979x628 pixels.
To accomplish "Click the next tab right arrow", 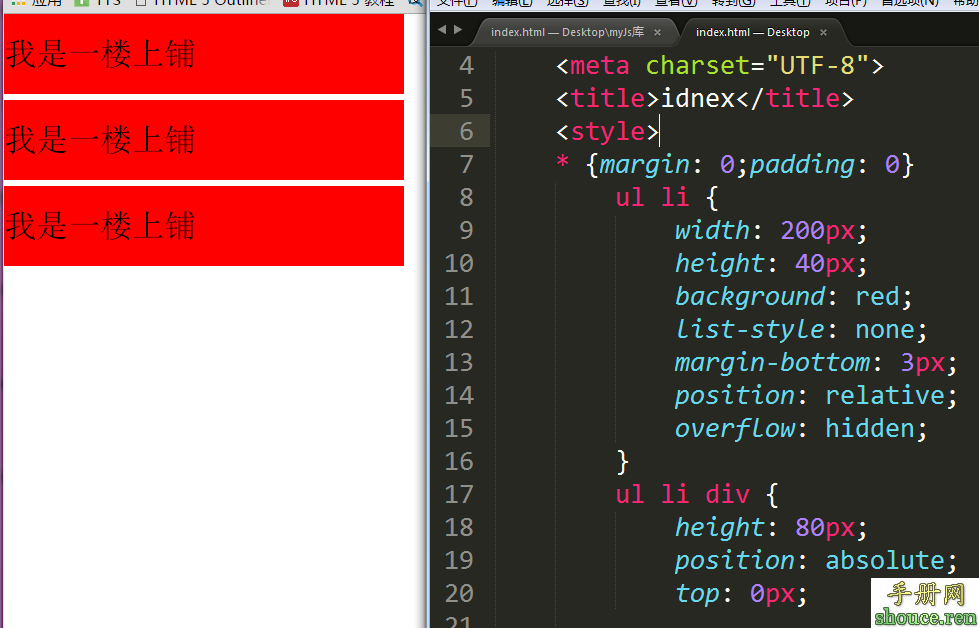I will [458, 30].
